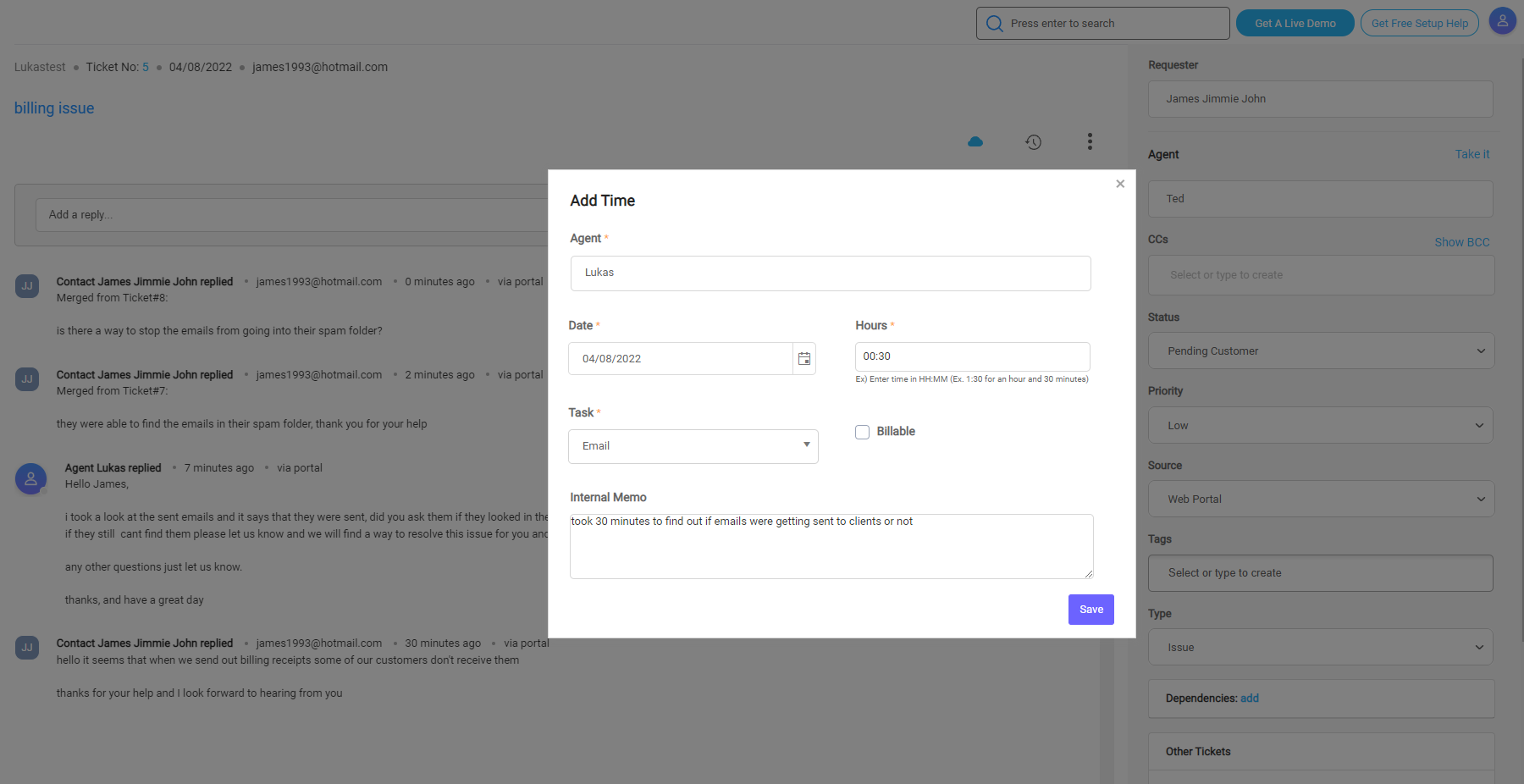Click the Agent field showing Ted
The width and height of the screenshot is (1524, 784).
tap(1321, 199)
